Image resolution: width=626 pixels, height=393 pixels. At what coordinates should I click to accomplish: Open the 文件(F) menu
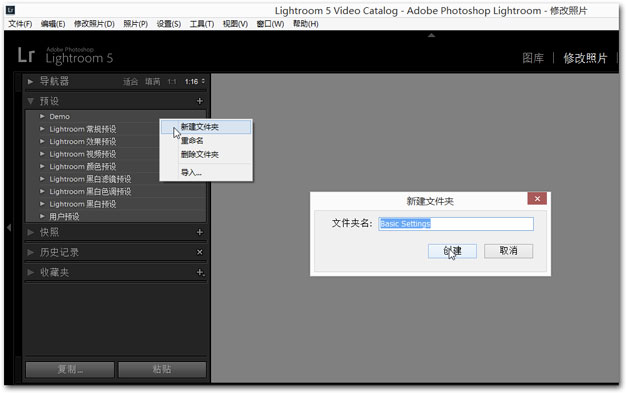pos(20,24)
